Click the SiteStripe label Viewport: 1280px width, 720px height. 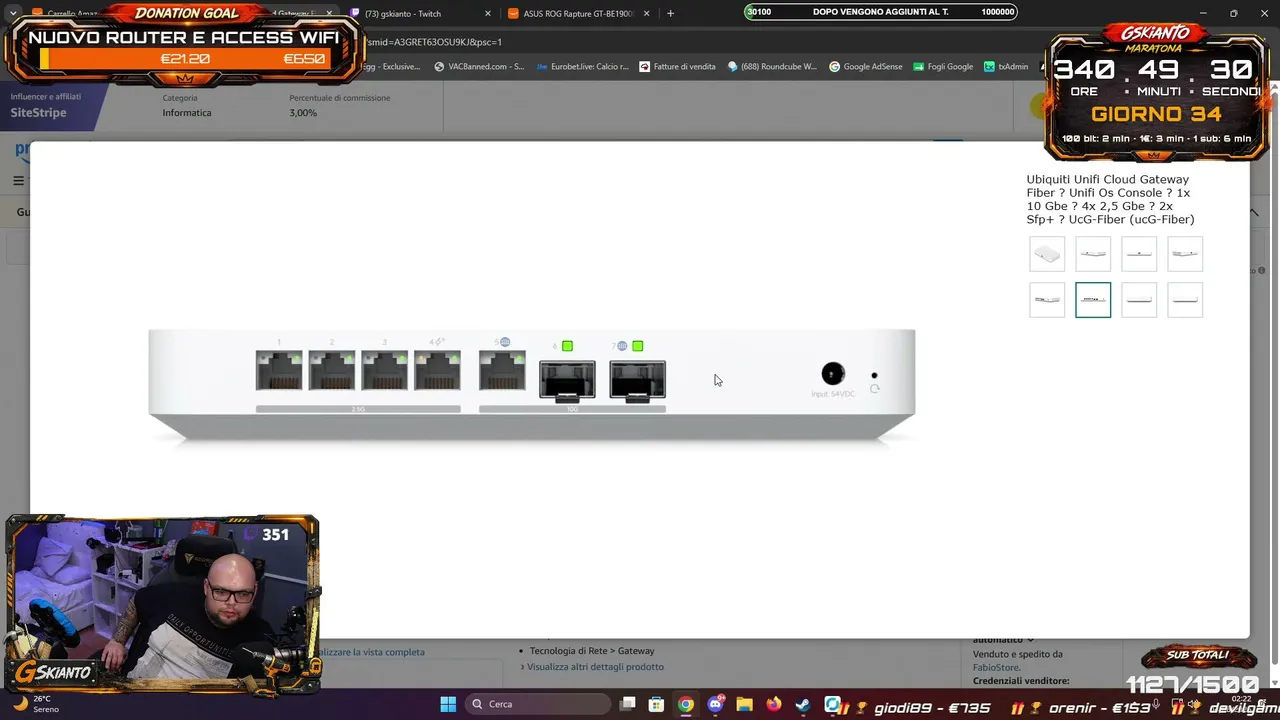(39, 113)
